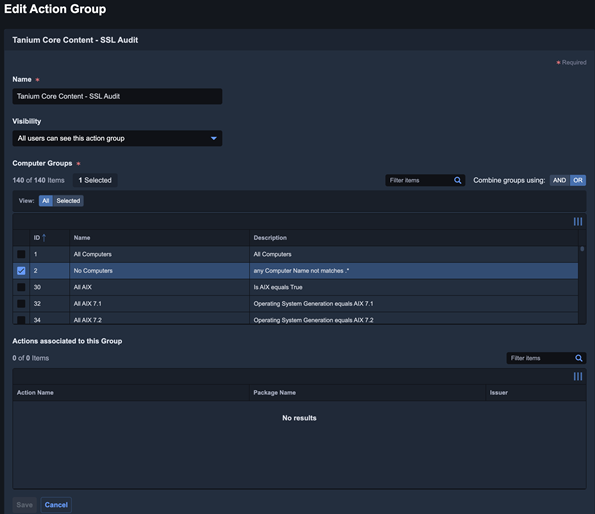
Task: Click 'Operating System Generation equals AIX 7.1' text
Action: pos(313,303)
